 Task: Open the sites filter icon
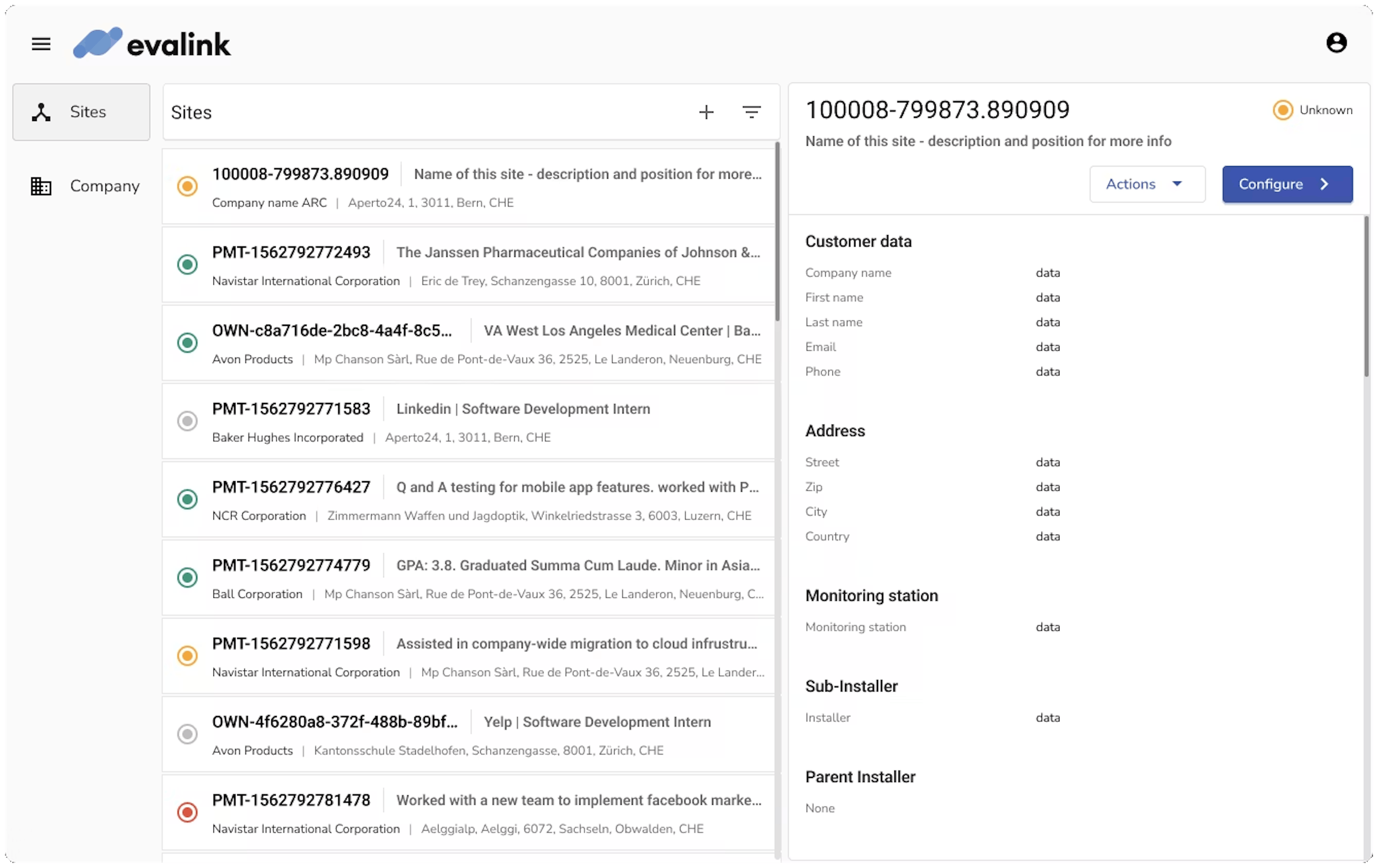(751, 112)
